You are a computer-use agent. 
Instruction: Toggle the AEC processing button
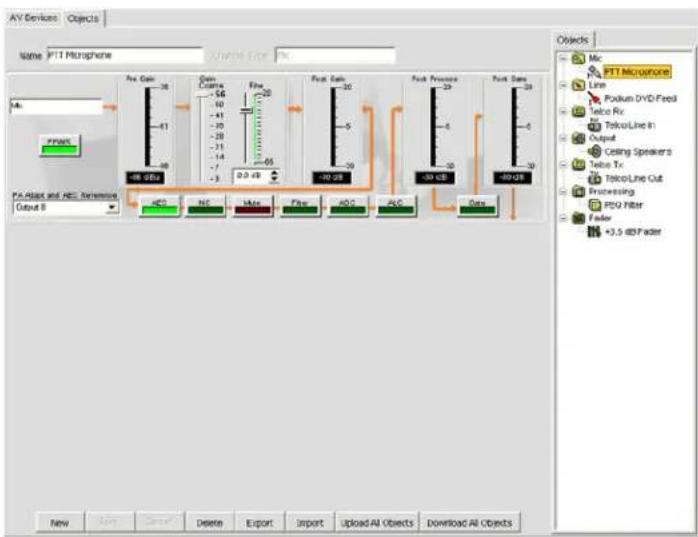(x=159, y=206)
